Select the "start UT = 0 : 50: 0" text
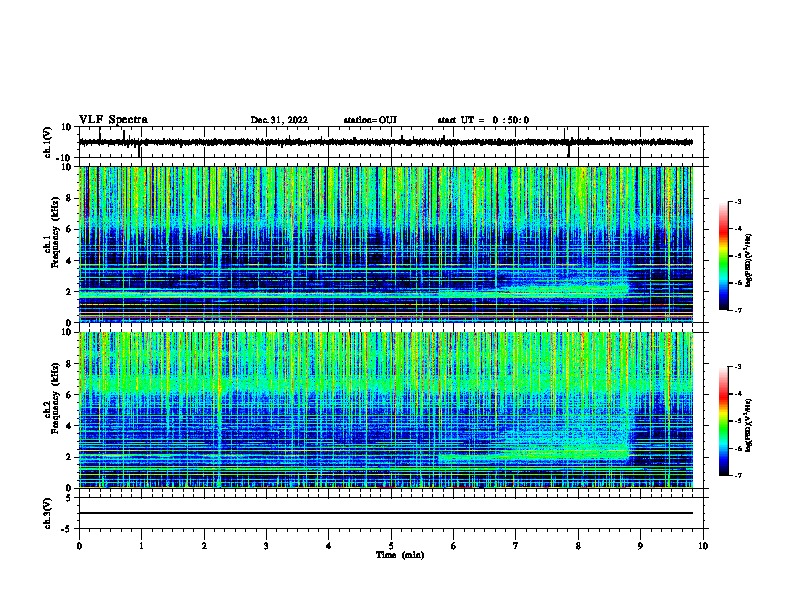The image size is (792, 612). click(x=483, y=120)
